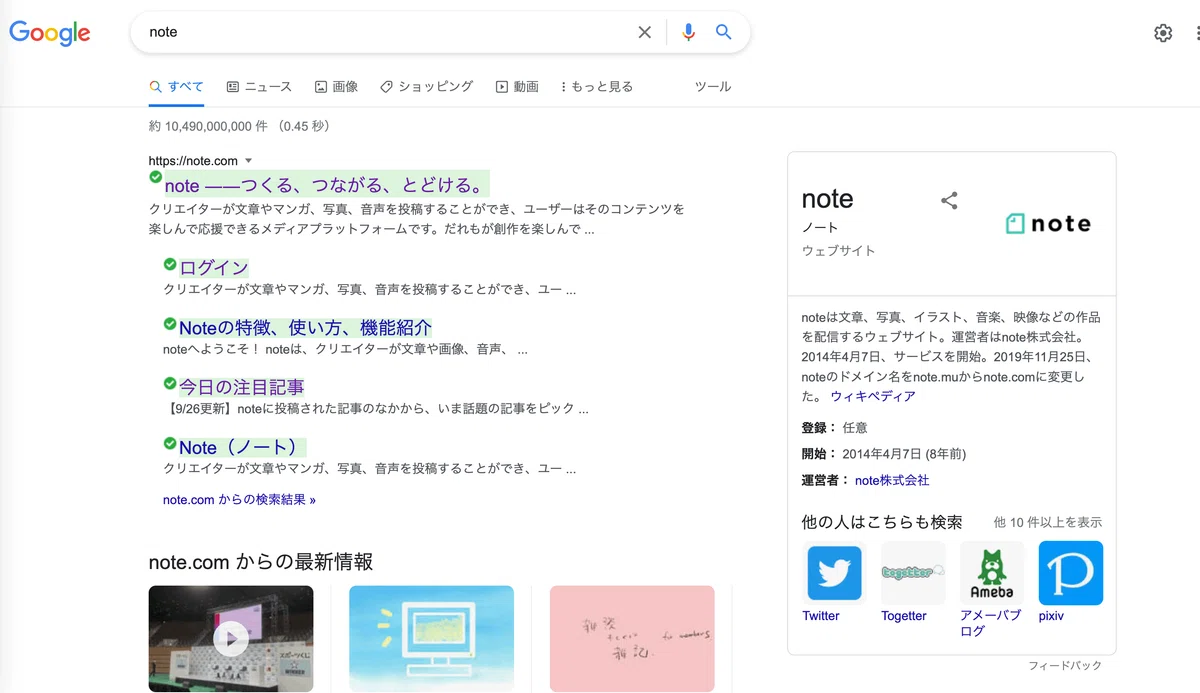
Task: Switch to the 動画 tab
Action: (517, 87)
